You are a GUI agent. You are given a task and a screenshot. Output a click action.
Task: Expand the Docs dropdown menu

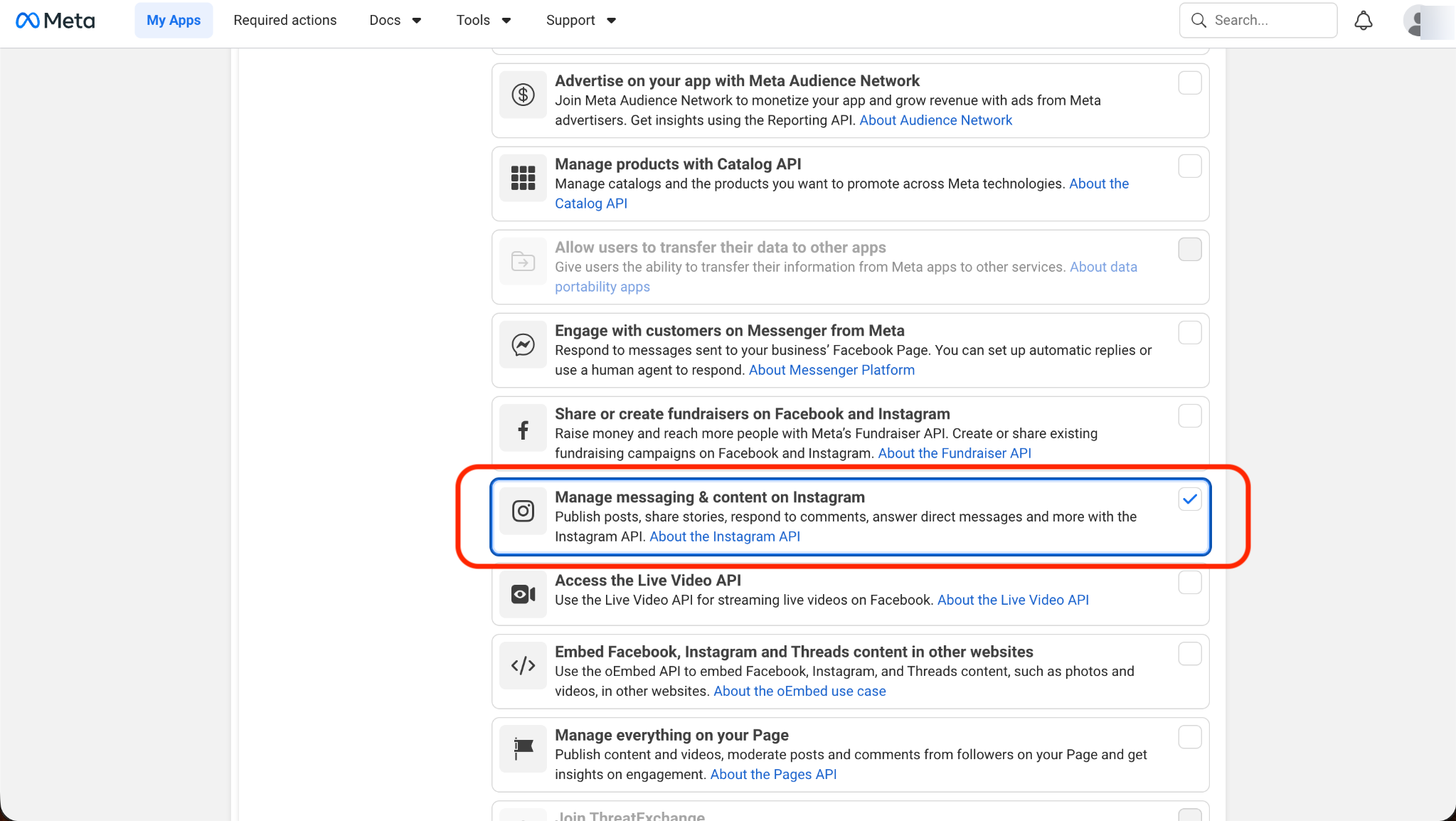(x=395, y=21)
